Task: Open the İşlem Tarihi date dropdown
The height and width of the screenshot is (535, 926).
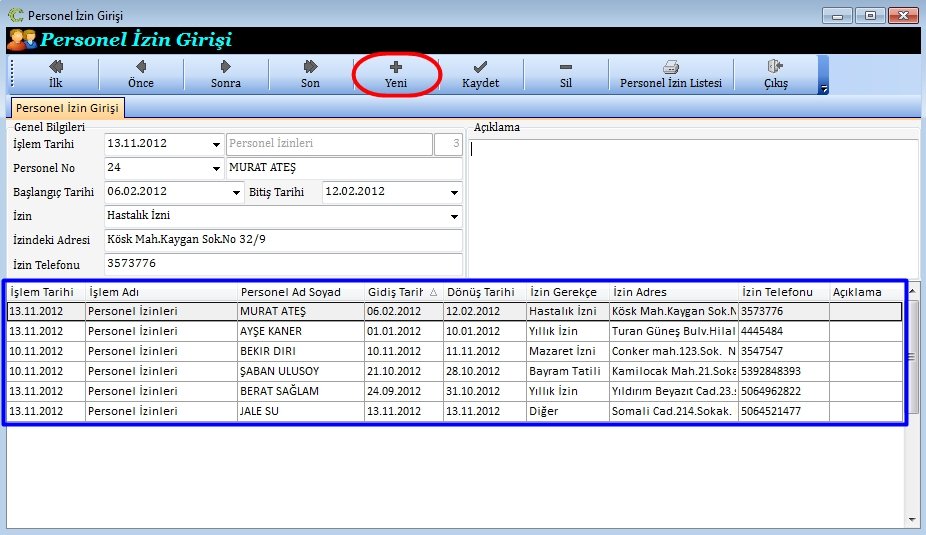Action: click(x=217, y=145)
